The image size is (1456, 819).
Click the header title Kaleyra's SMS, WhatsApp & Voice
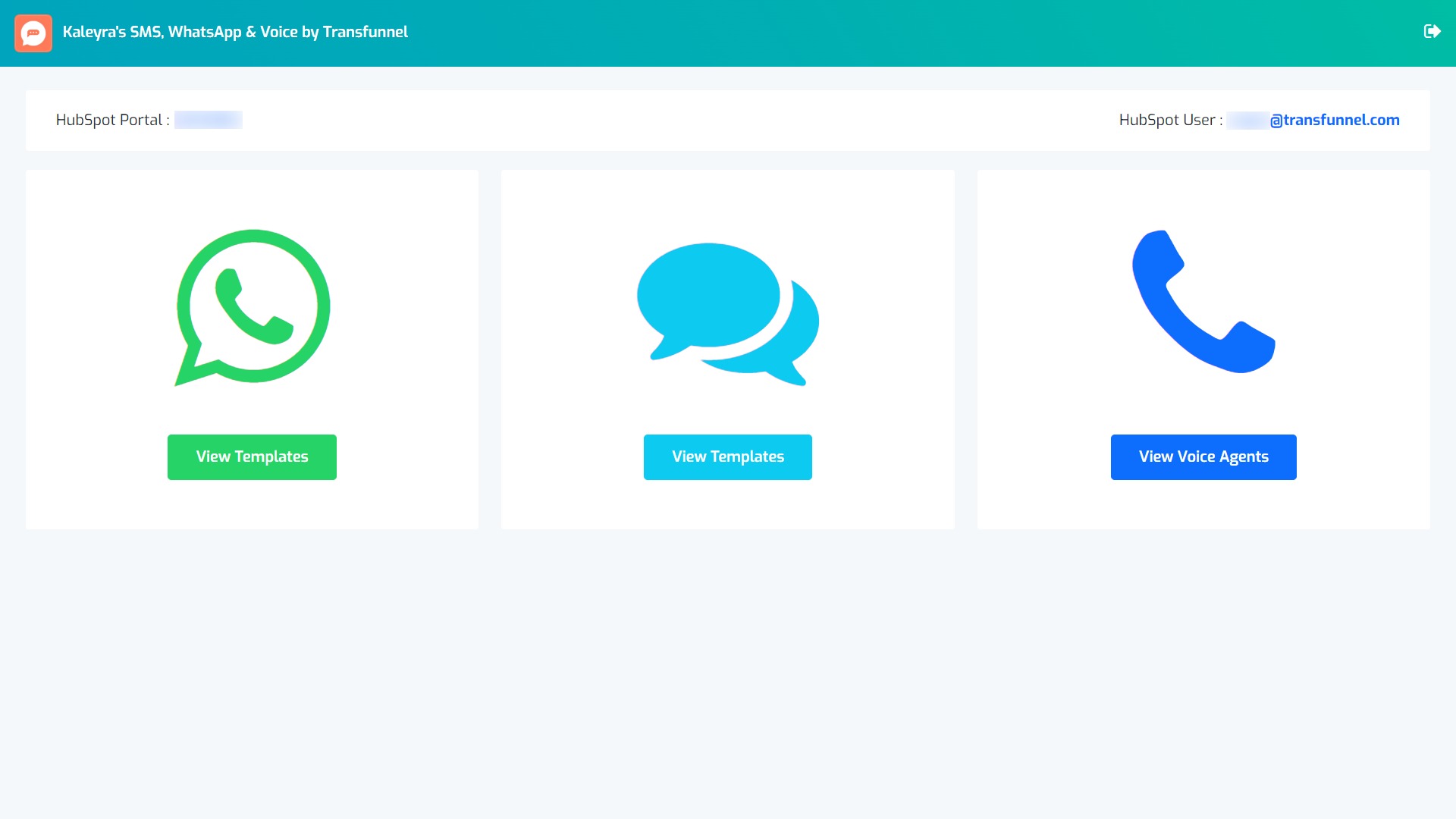point(235,32)
